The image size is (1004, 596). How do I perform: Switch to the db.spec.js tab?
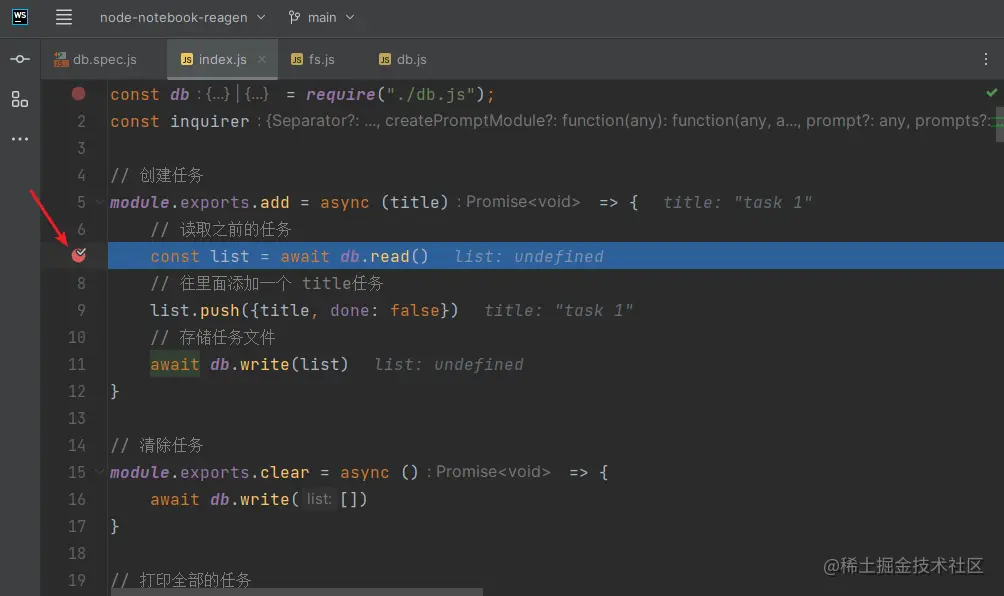click(x=96, y=60)
